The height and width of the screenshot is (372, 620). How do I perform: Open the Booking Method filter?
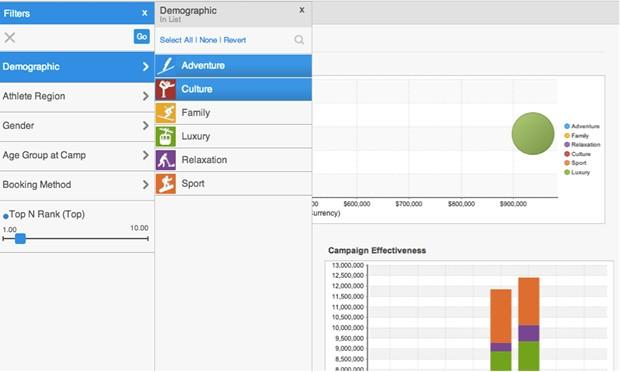(x=77, y=185)
